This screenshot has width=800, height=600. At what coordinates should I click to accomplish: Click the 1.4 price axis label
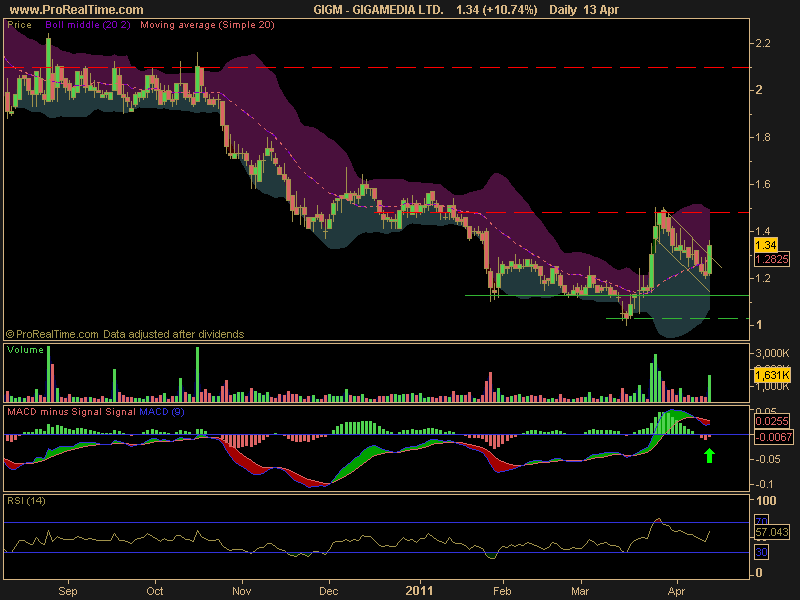click(763, 231)
